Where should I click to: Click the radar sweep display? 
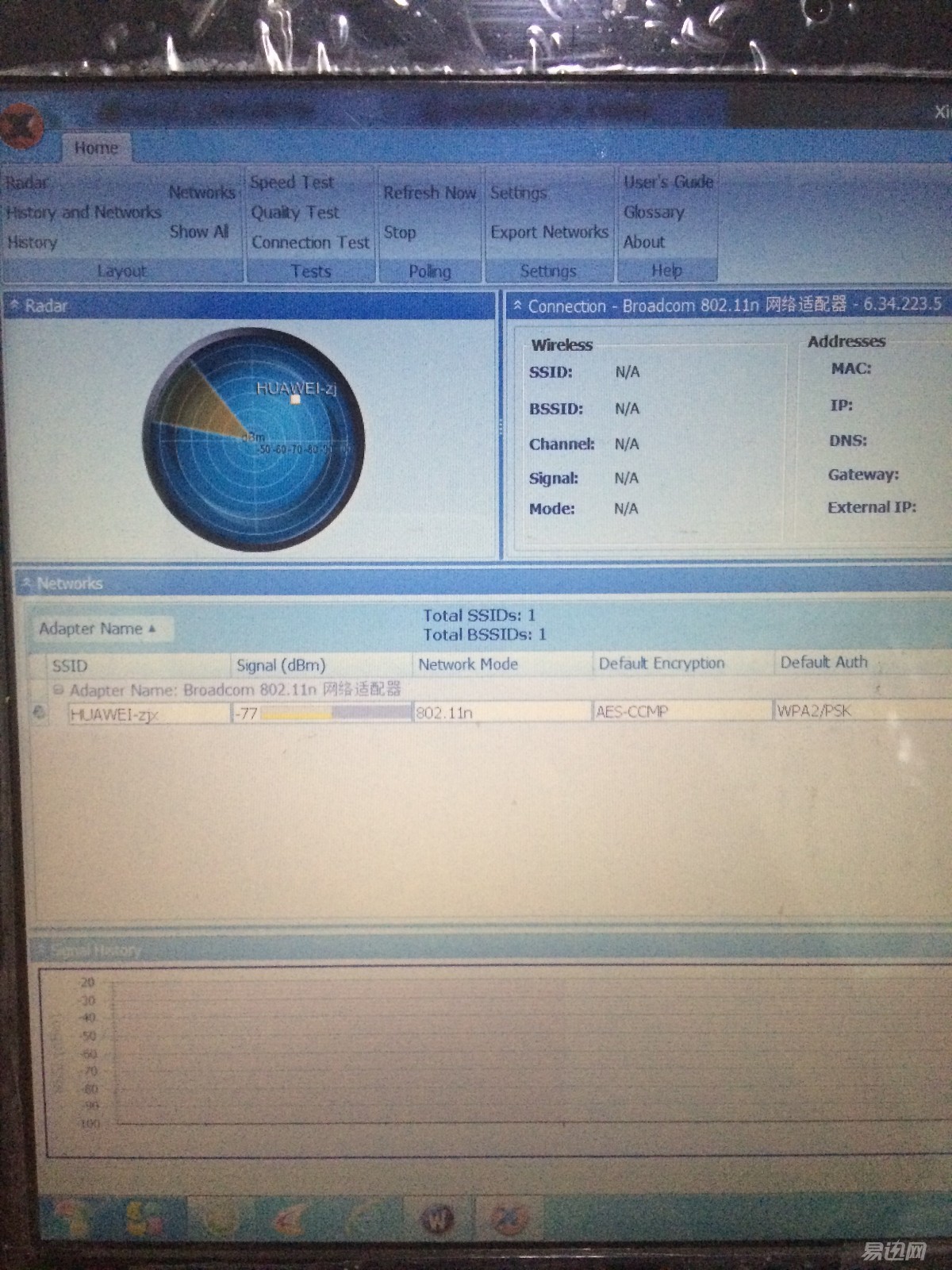(x=254, y=439)
